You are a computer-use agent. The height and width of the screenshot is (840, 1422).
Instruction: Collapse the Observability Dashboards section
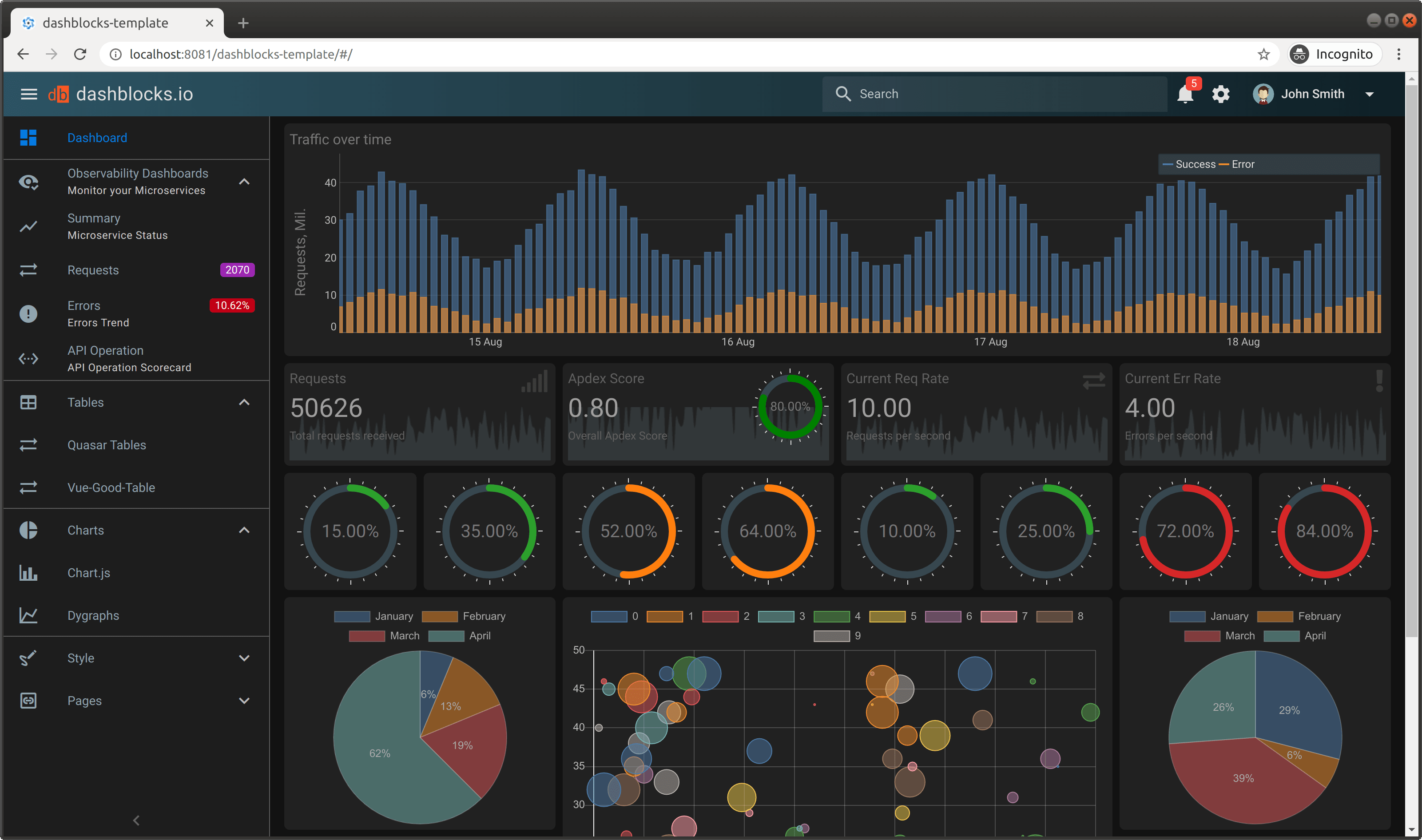tap(245, 181)
